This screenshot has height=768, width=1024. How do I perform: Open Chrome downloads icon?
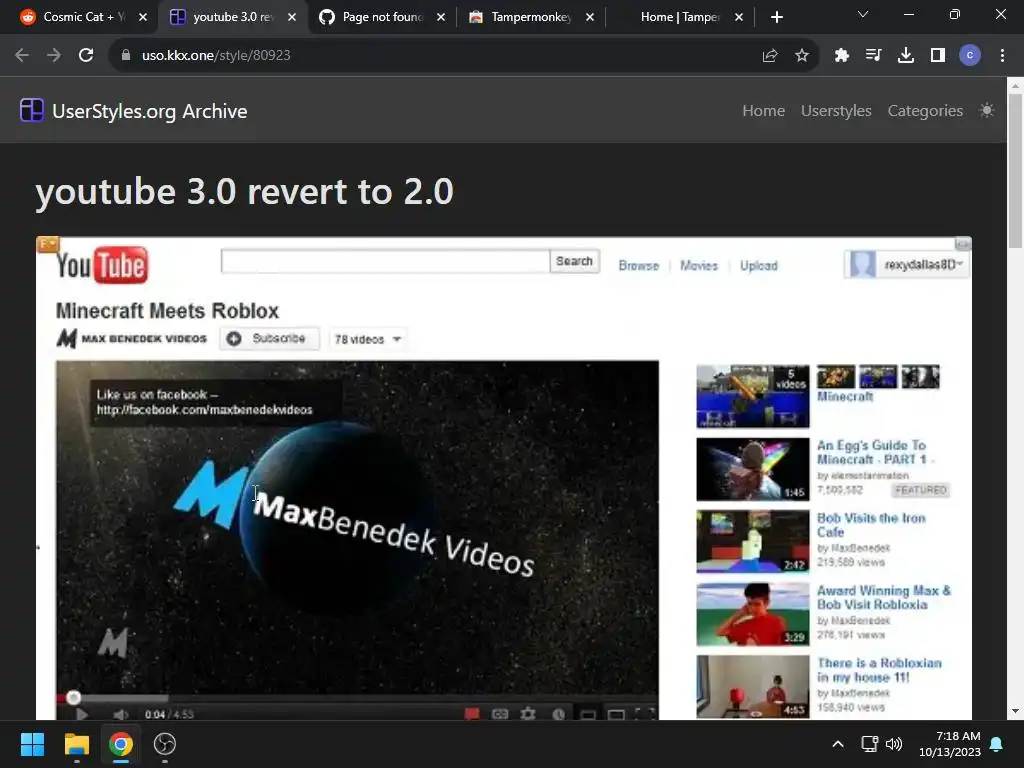click(x=905, y=56)
